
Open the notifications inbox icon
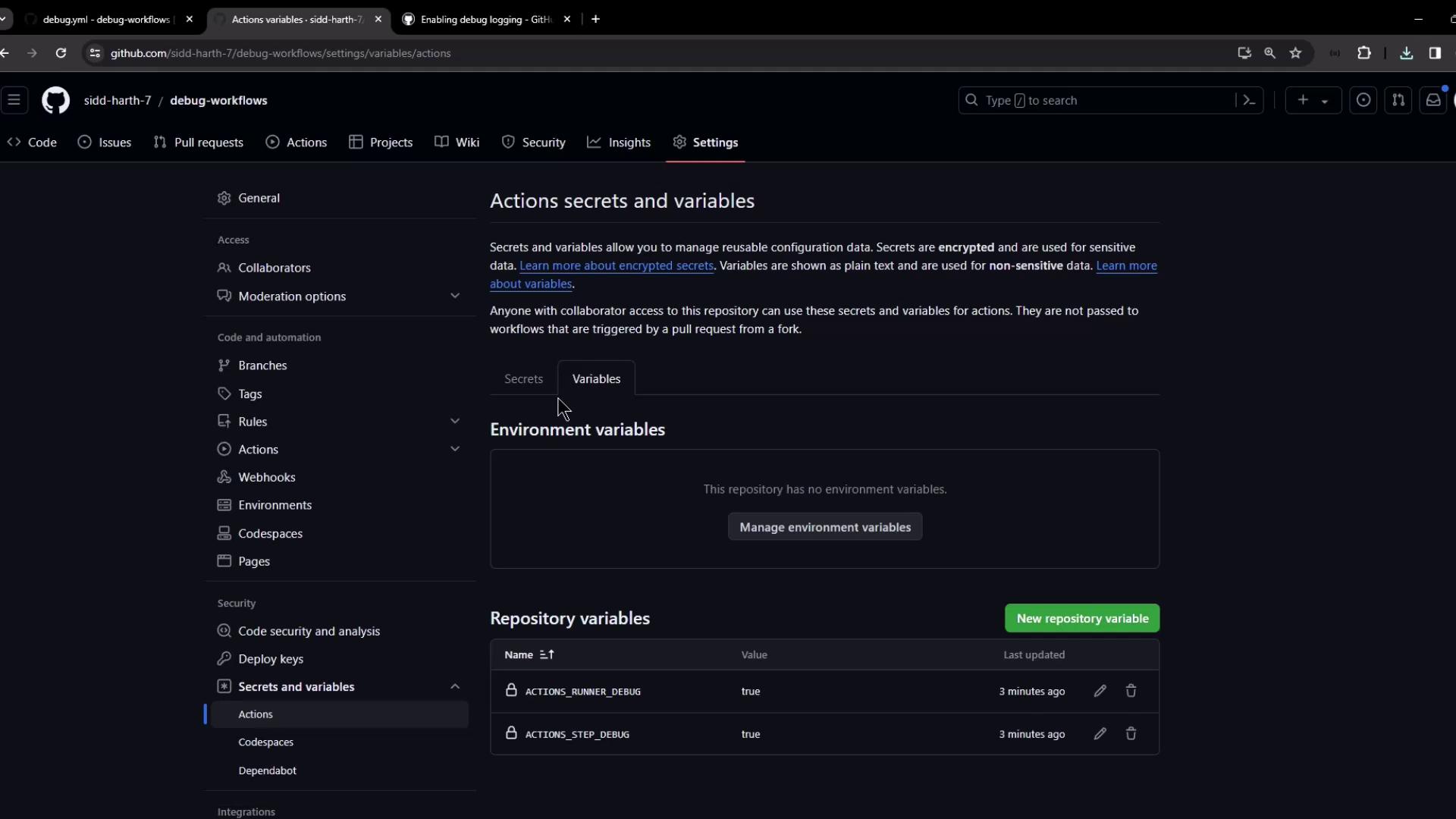pyautogui.click(x=1432, y=100)
